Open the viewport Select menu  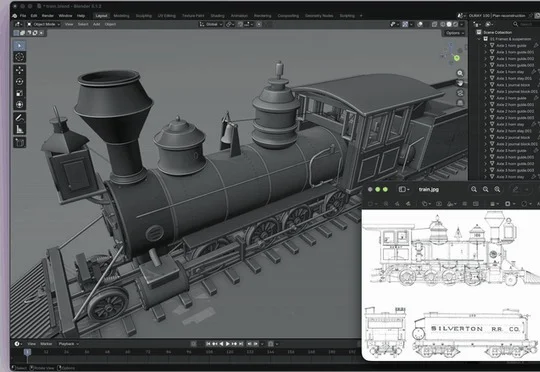click(x=83, y=24)
